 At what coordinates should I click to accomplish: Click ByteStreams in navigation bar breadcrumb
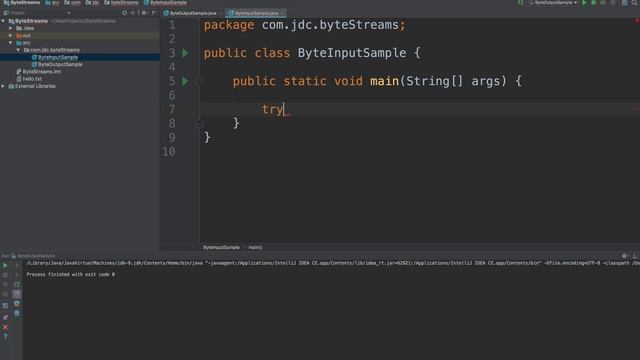click(22, 3)
